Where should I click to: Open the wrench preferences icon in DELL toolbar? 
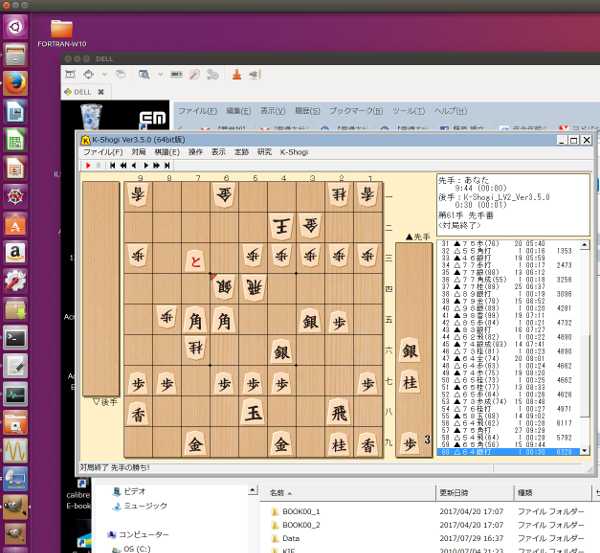(195, 74)
